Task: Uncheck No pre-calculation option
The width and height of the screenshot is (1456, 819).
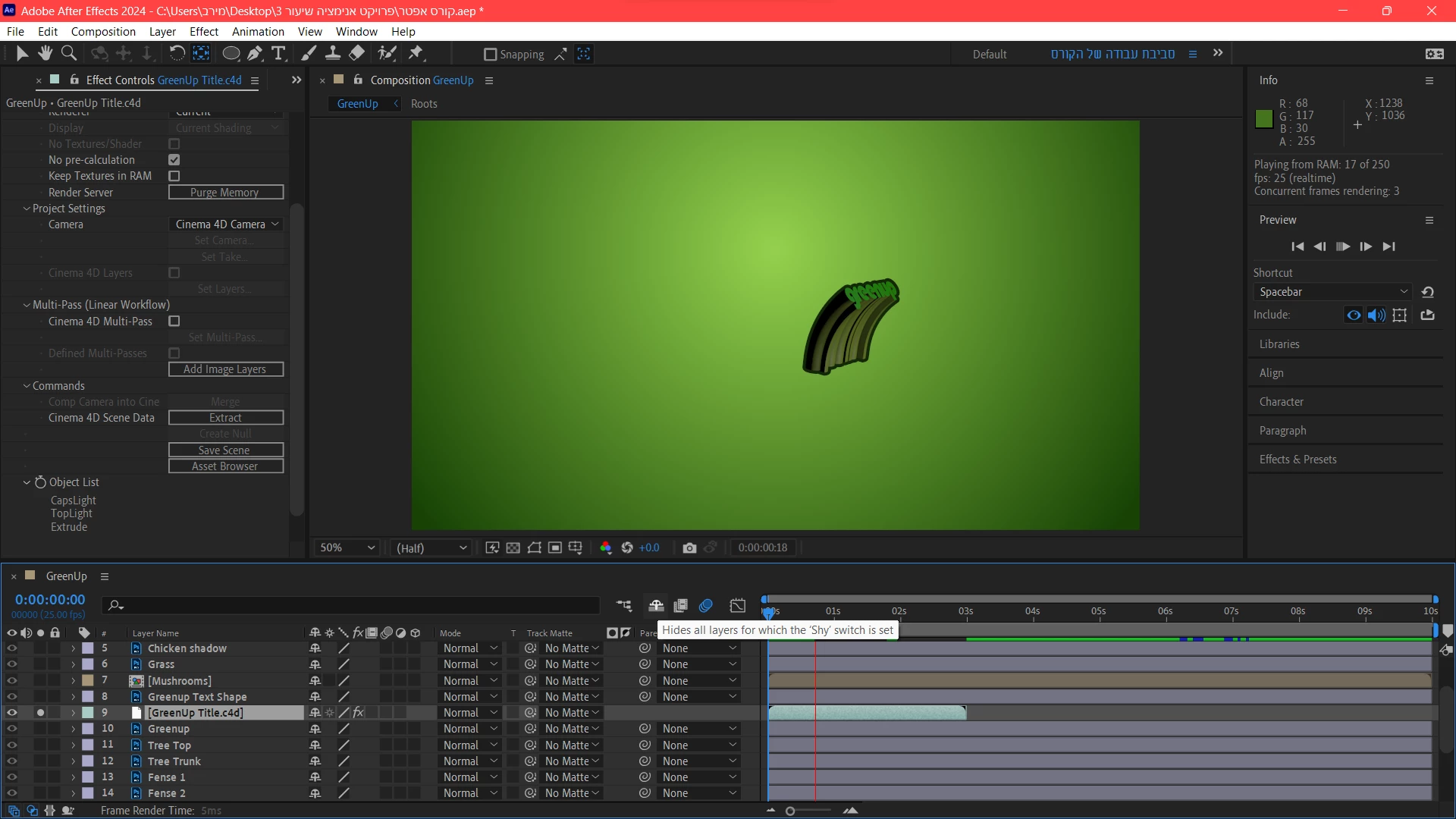Action: coord(174,160)
